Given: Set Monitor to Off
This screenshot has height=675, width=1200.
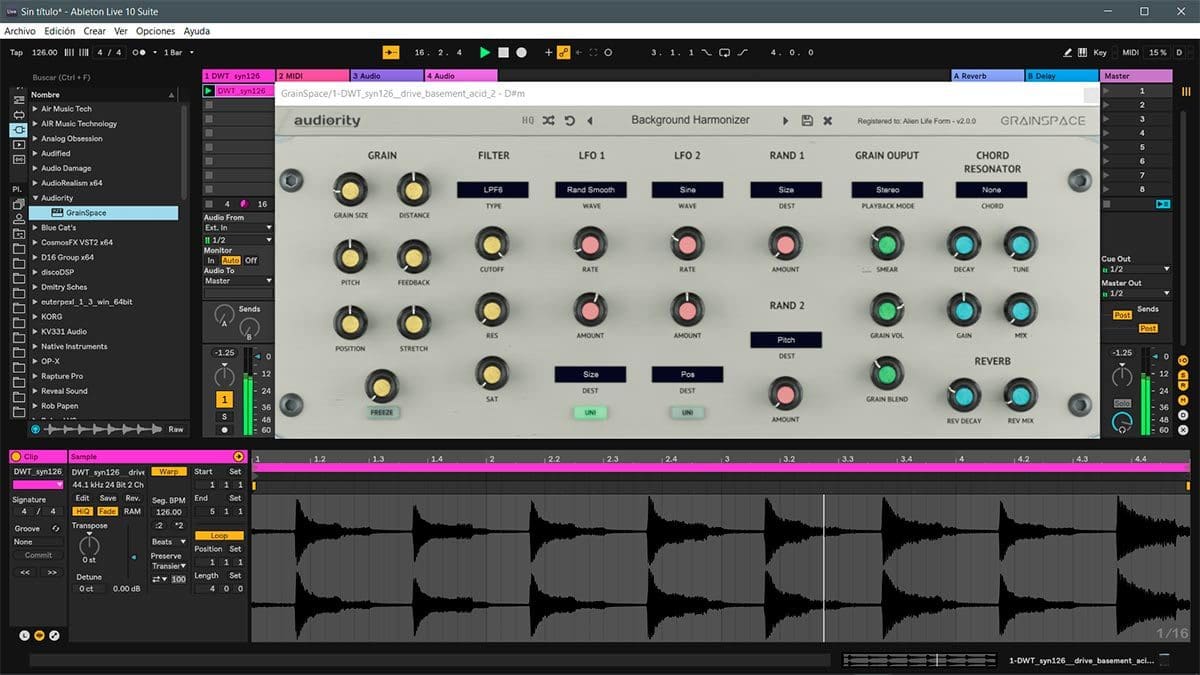Looking at the screenshot, I should (251, 260).
